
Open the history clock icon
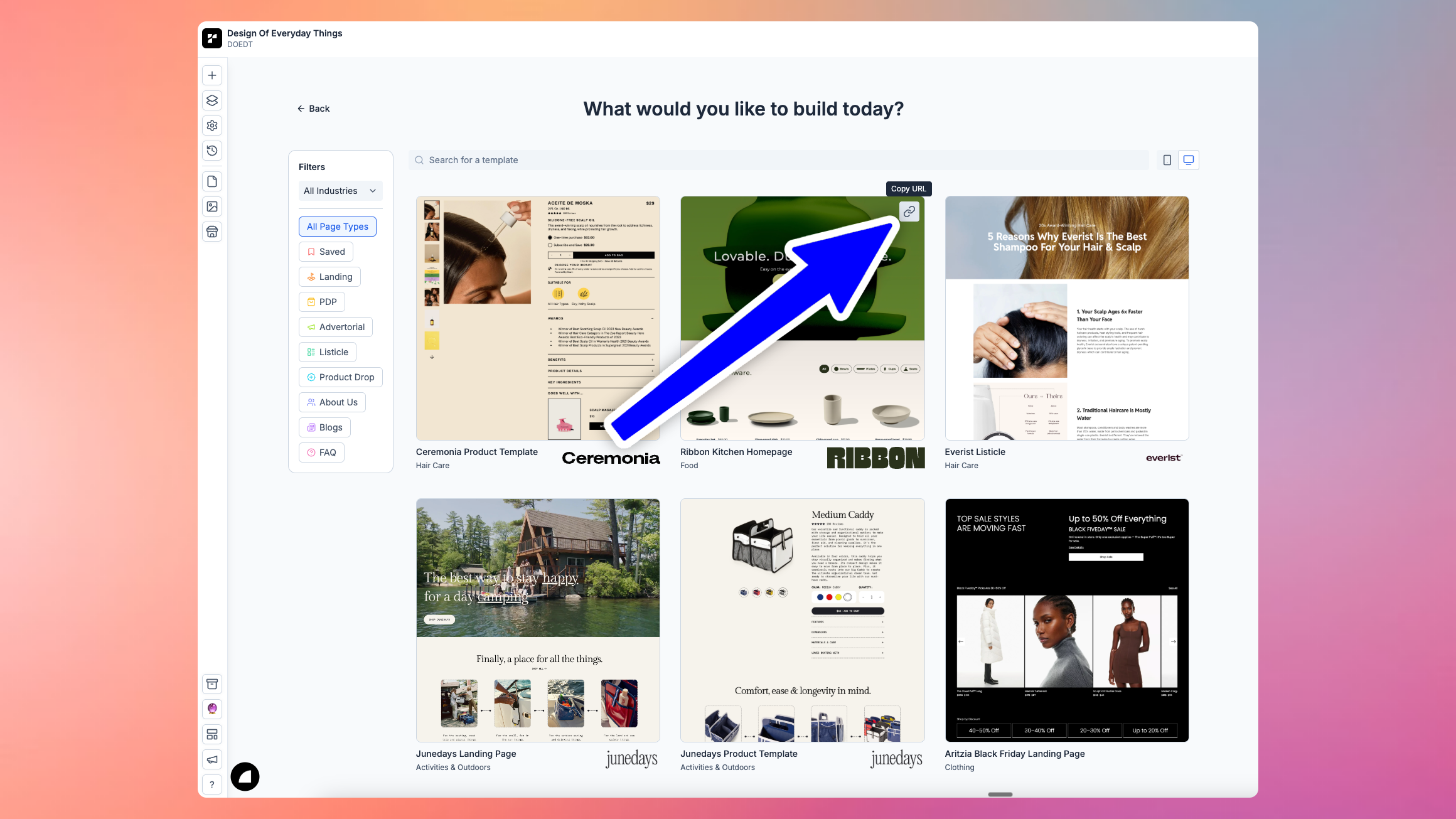[212, 151]
